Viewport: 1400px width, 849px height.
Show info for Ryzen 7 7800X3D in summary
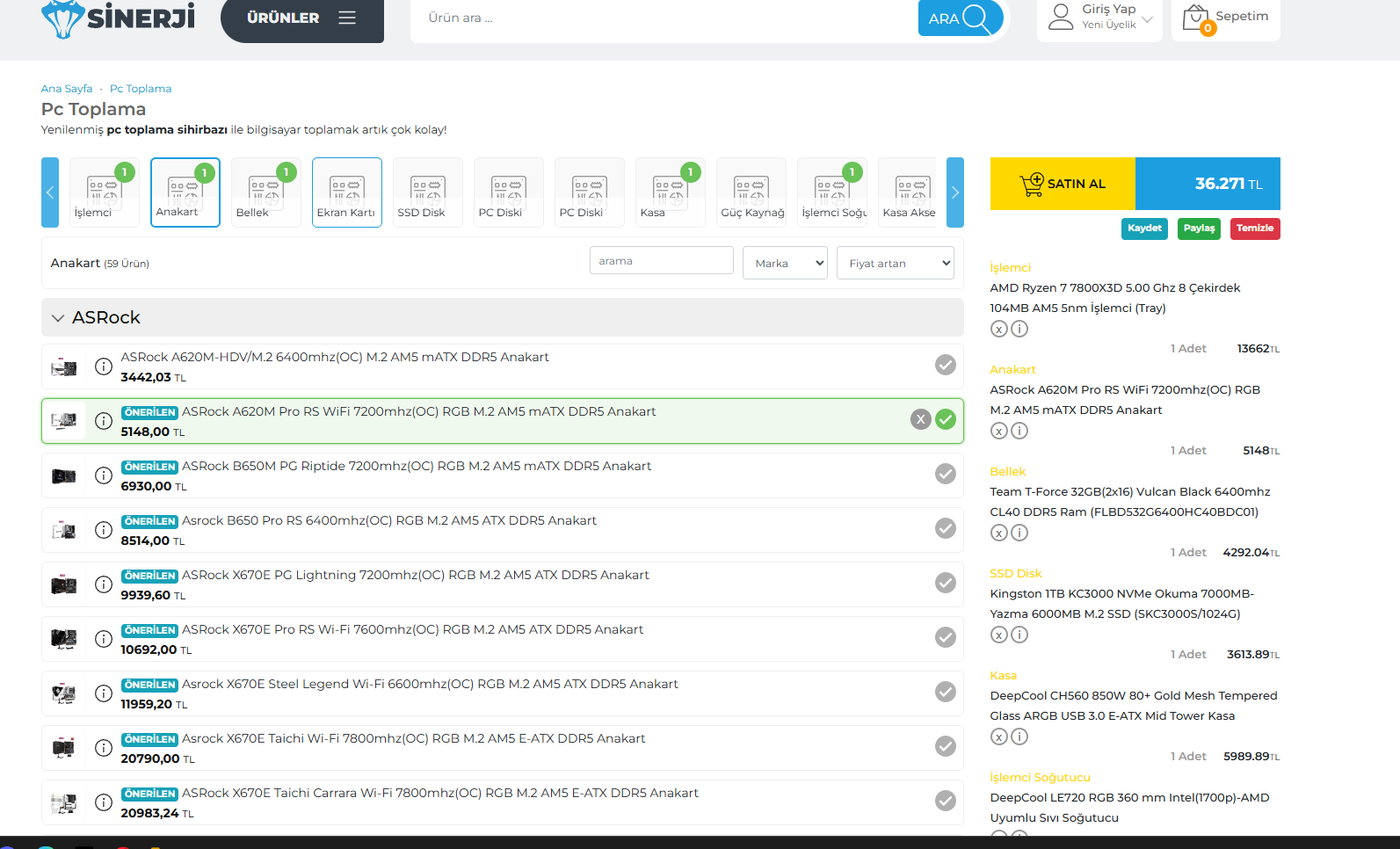coord(1019,329)
